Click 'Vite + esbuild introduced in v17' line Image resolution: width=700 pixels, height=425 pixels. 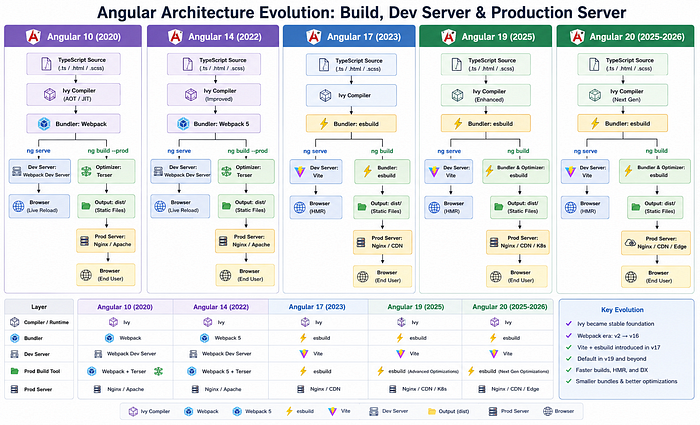point(618,347)
